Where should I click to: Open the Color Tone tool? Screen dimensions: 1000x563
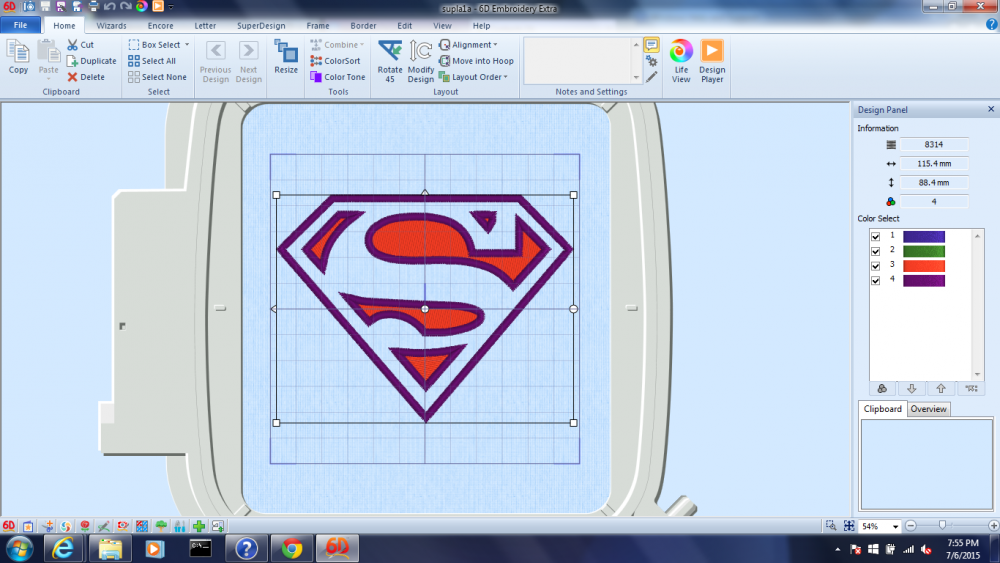tap(338, 77)
